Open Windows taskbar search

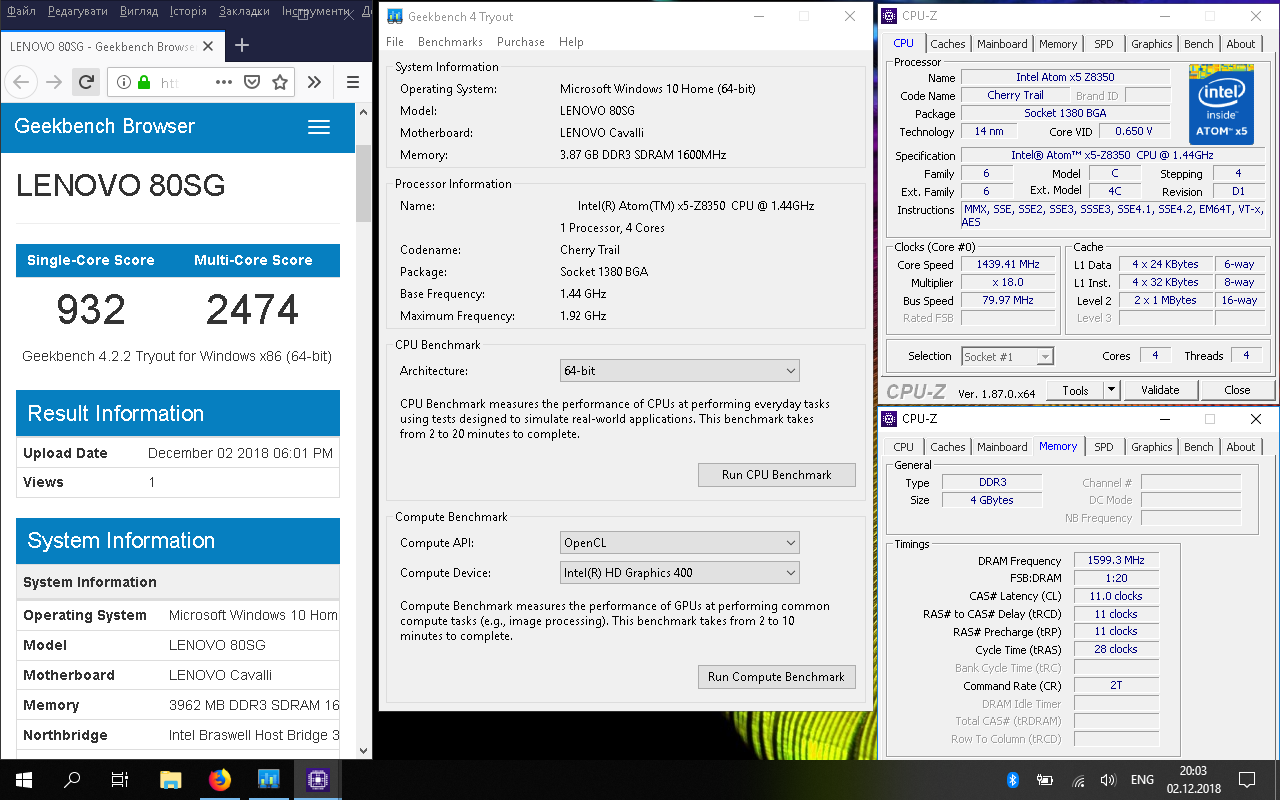coord(72,780)
